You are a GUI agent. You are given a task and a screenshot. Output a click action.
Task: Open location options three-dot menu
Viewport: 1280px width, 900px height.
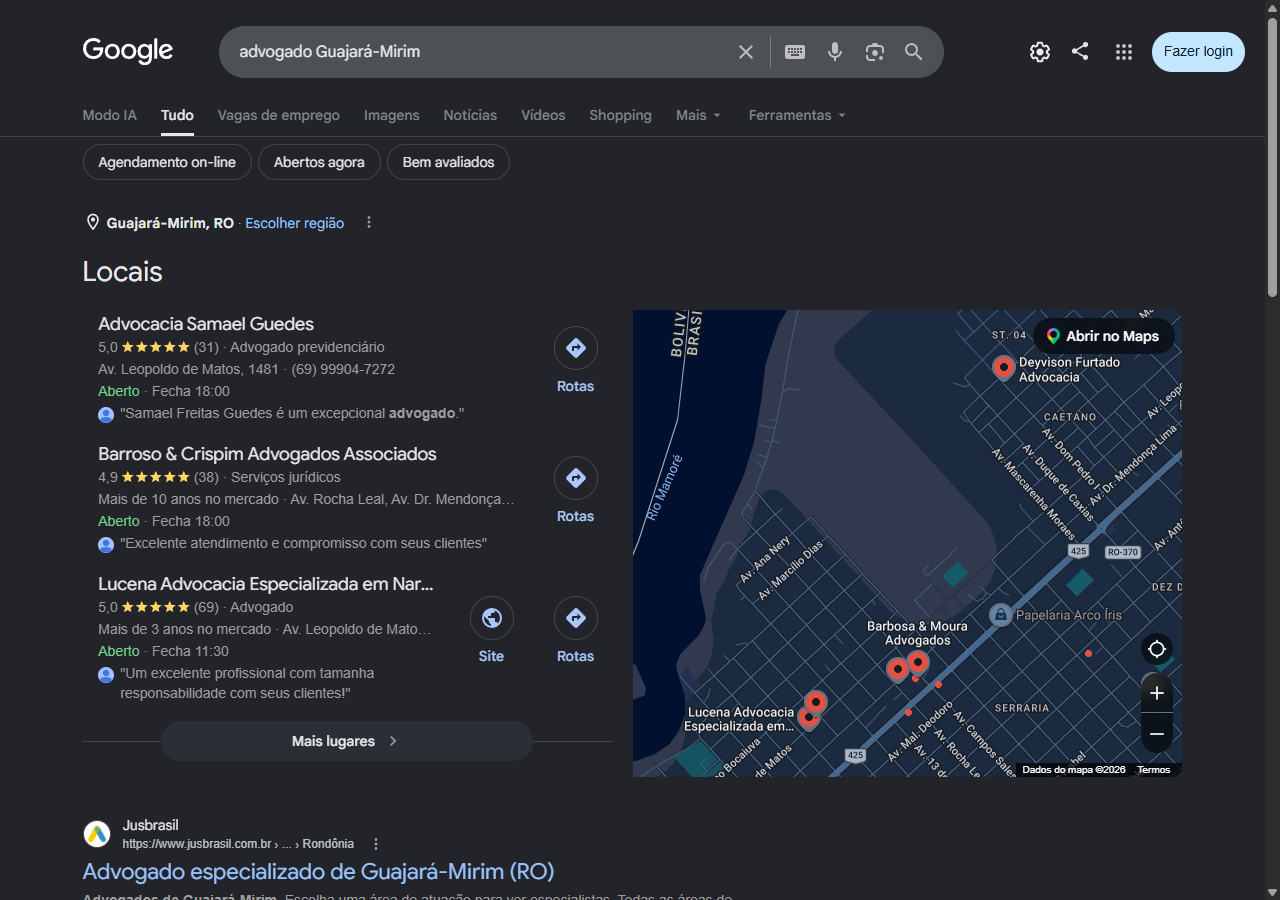(x=369, y=222)
